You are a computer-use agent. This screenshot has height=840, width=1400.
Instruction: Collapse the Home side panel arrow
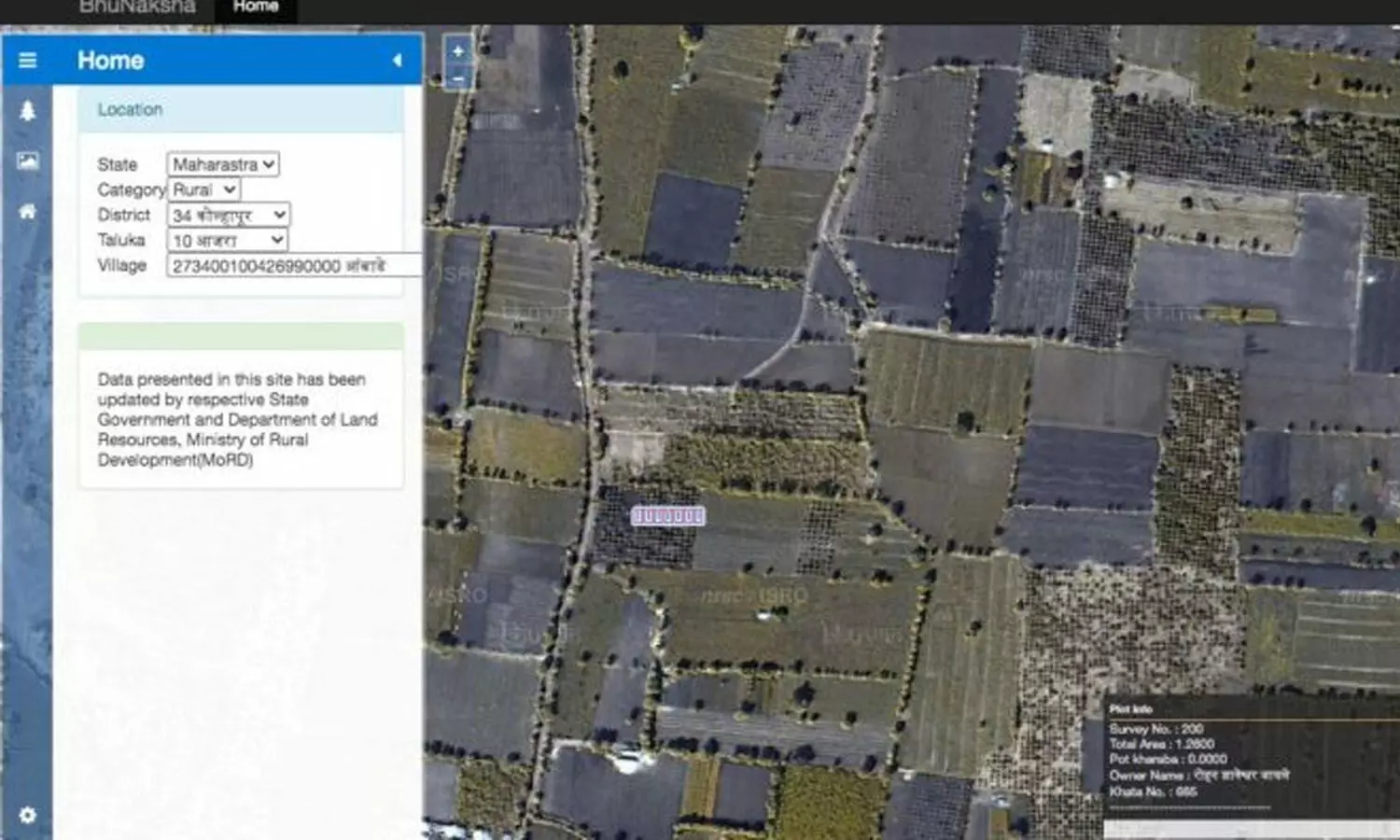397,61
